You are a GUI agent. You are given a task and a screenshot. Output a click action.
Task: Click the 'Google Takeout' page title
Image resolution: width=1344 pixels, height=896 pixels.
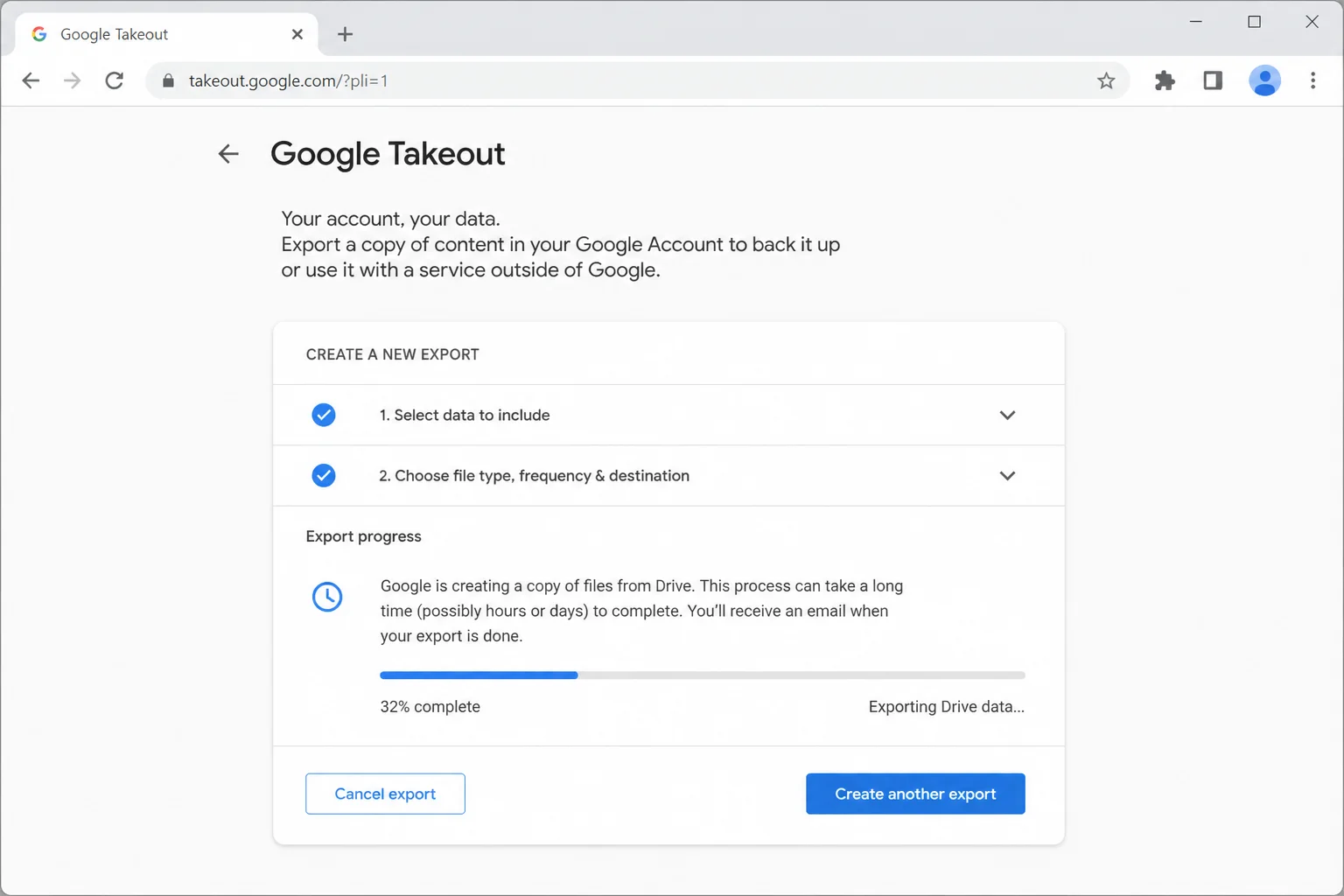point(388,154)
